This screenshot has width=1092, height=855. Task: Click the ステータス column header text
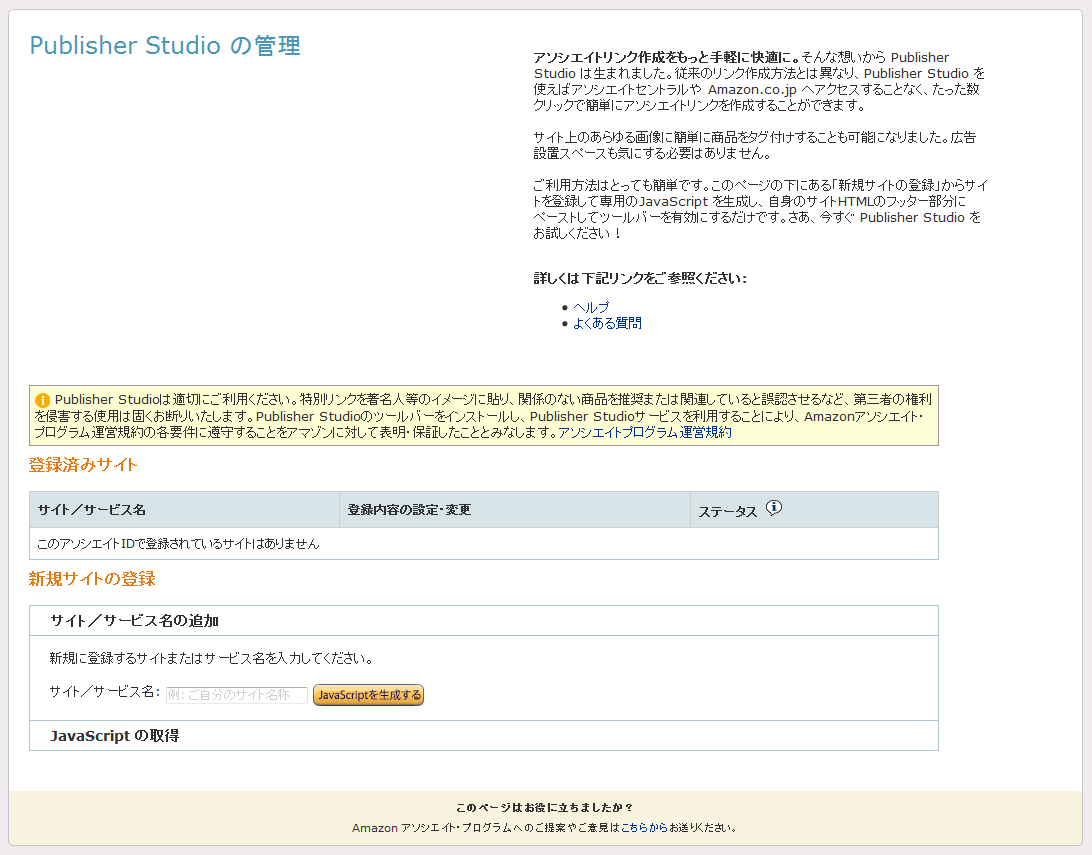[x=728, y=512]
